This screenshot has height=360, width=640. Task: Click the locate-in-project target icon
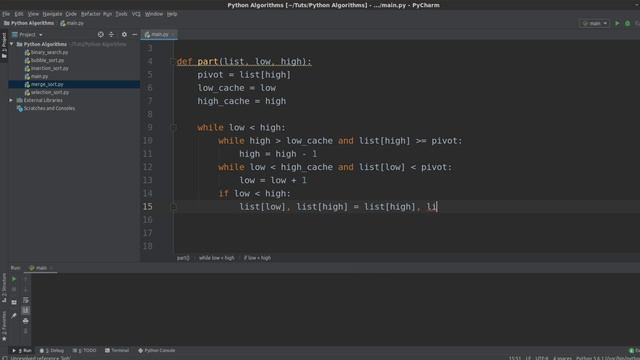(x=100, y=35)
